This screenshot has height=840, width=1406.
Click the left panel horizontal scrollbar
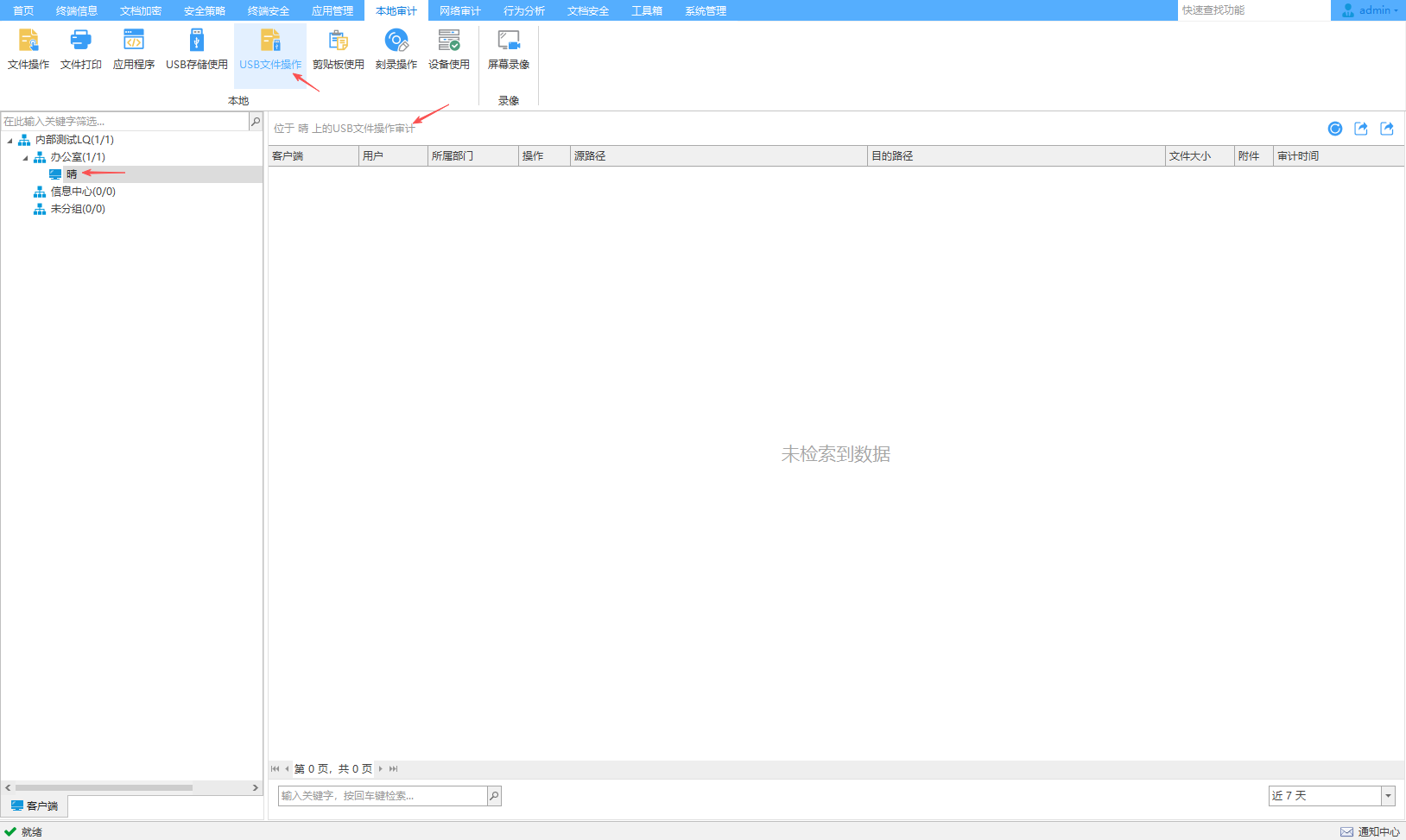(104, 787)
